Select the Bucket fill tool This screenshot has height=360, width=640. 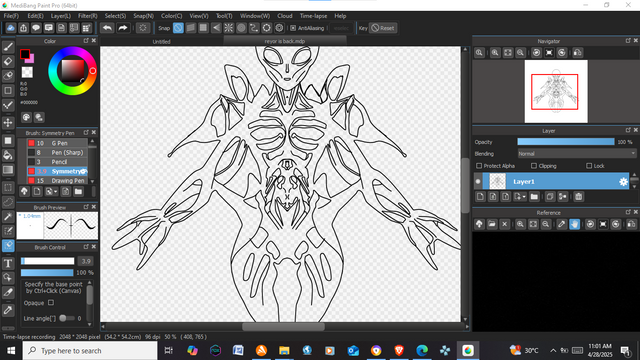(8, 155)
